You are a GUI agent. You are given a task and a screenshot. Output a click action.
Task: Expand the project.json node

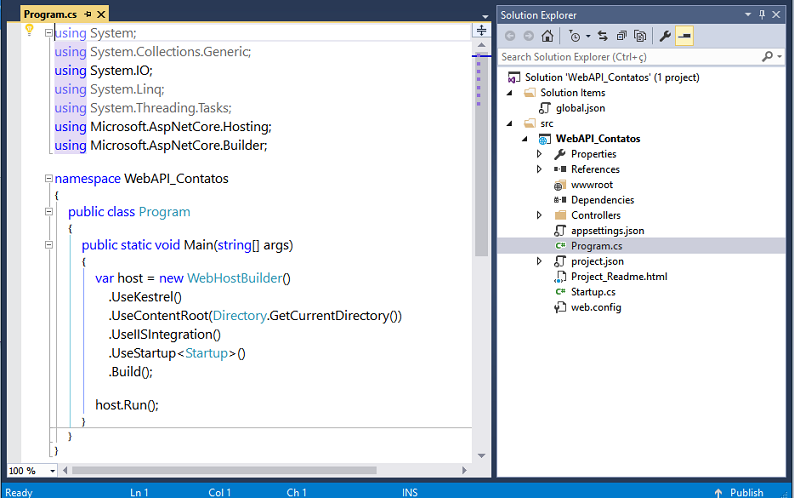click(539, 261)
